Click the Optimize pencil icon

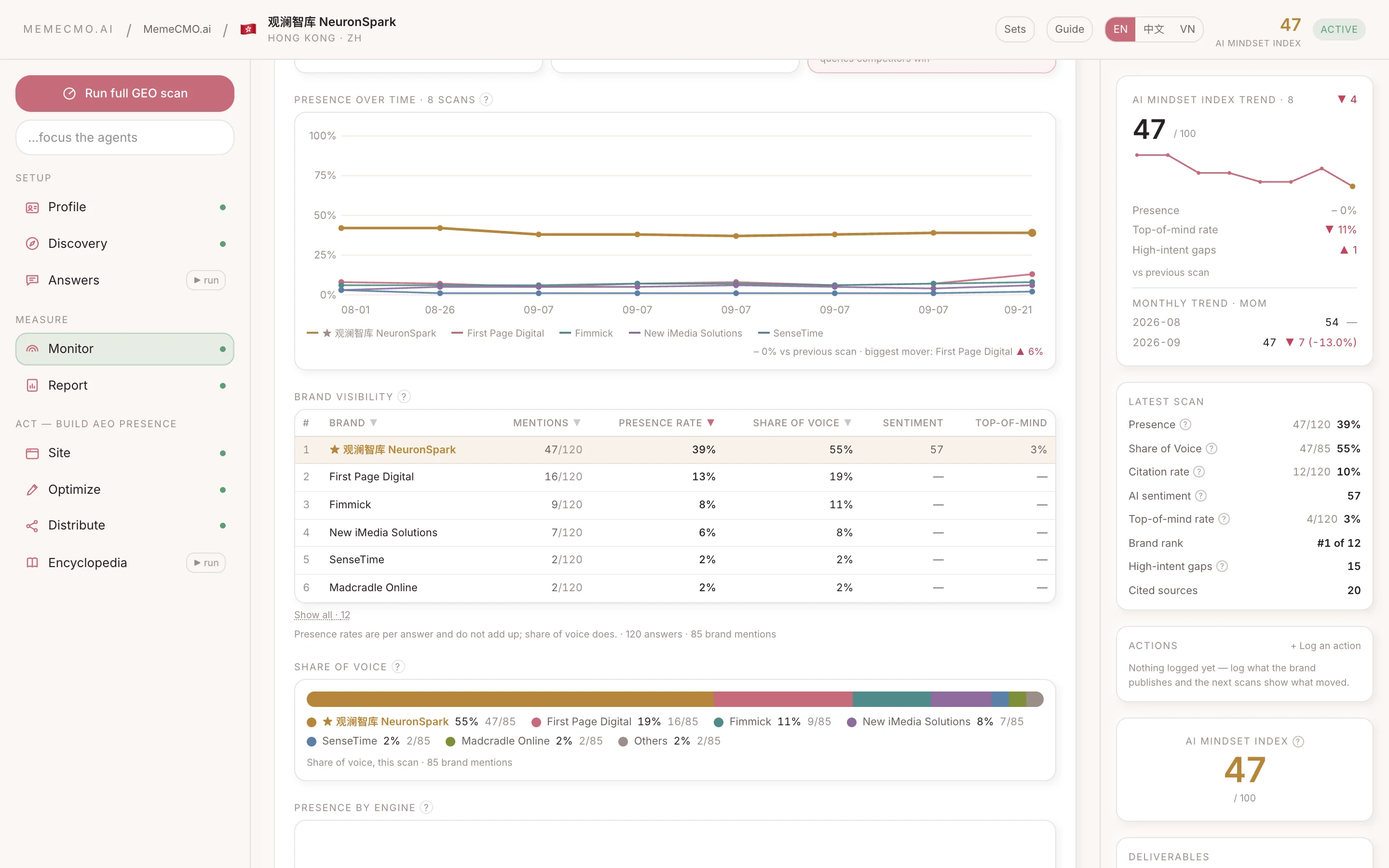tap(32, 489)
